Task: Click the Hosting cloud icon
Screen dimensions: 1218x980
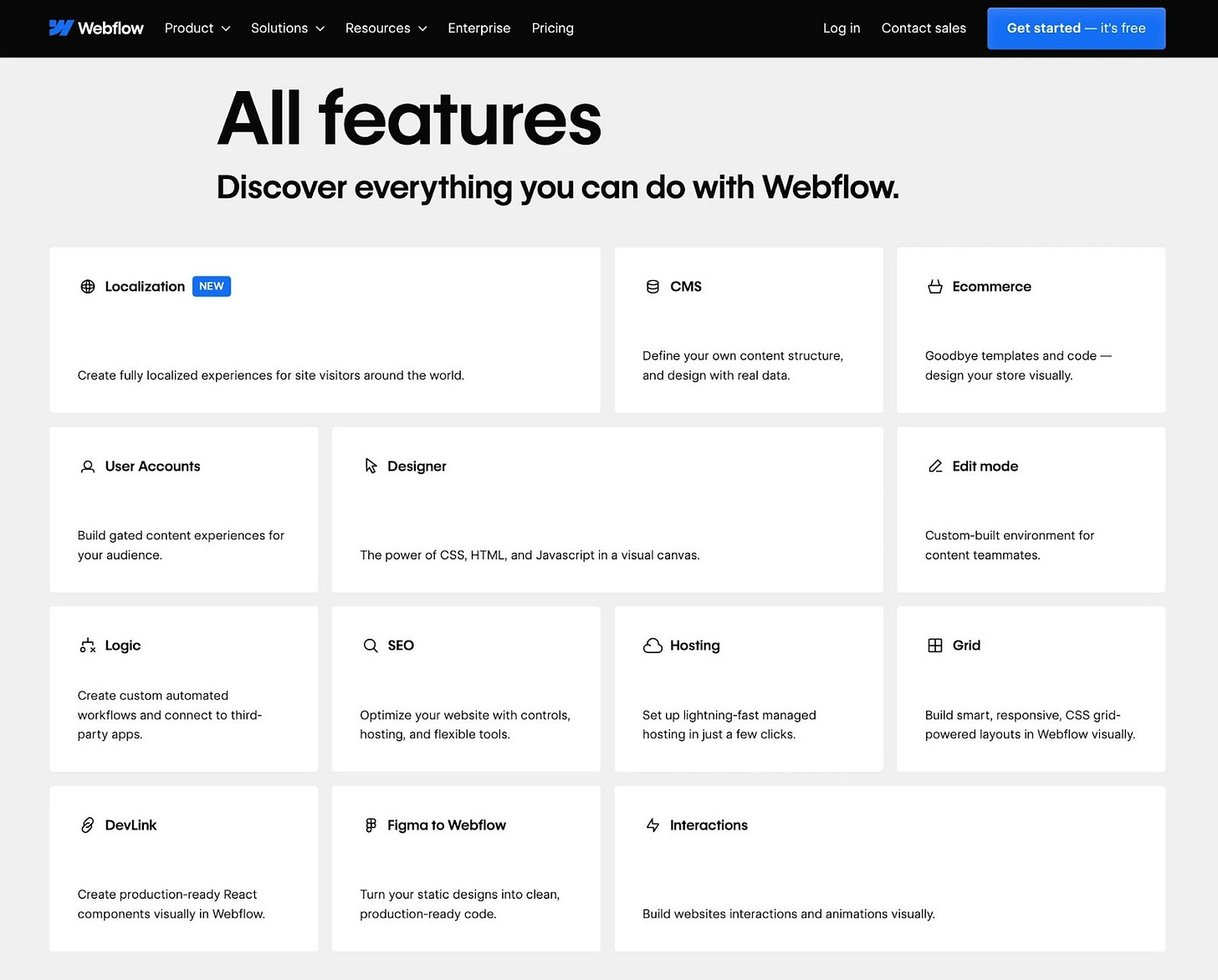Action: pyautogui.click(x=652, y=646)
